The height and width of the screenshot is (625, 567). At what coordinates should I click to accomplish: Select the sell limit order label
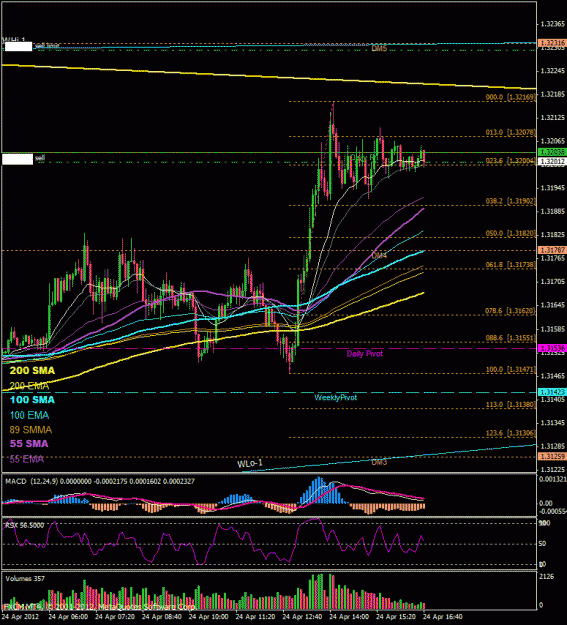(x=47, y=46)
